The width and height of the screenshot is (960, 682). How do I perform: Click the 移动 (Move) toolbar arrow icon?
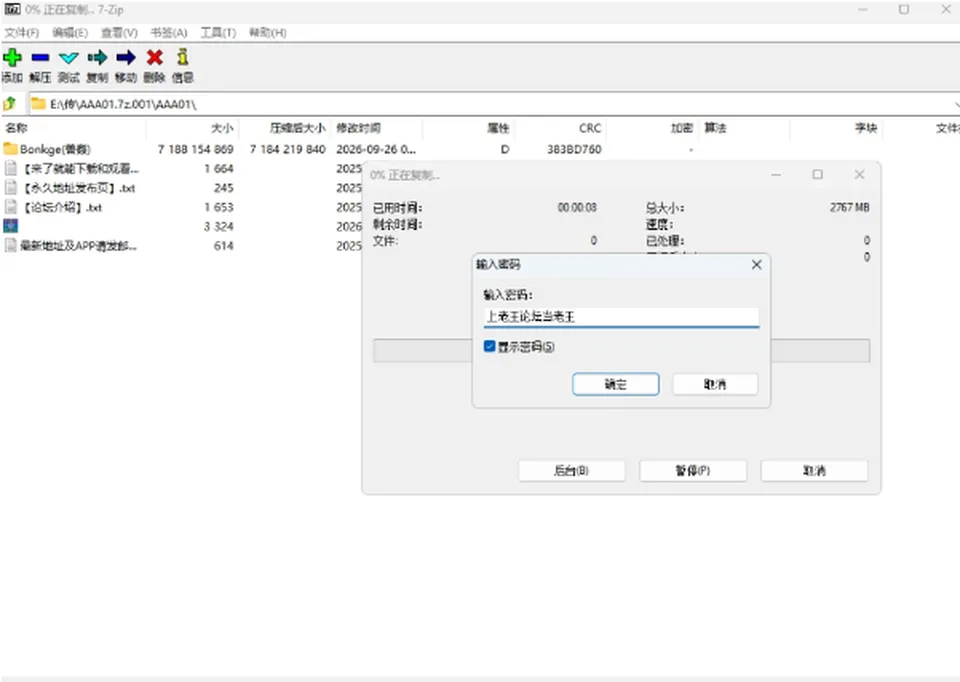click(126, 58)
